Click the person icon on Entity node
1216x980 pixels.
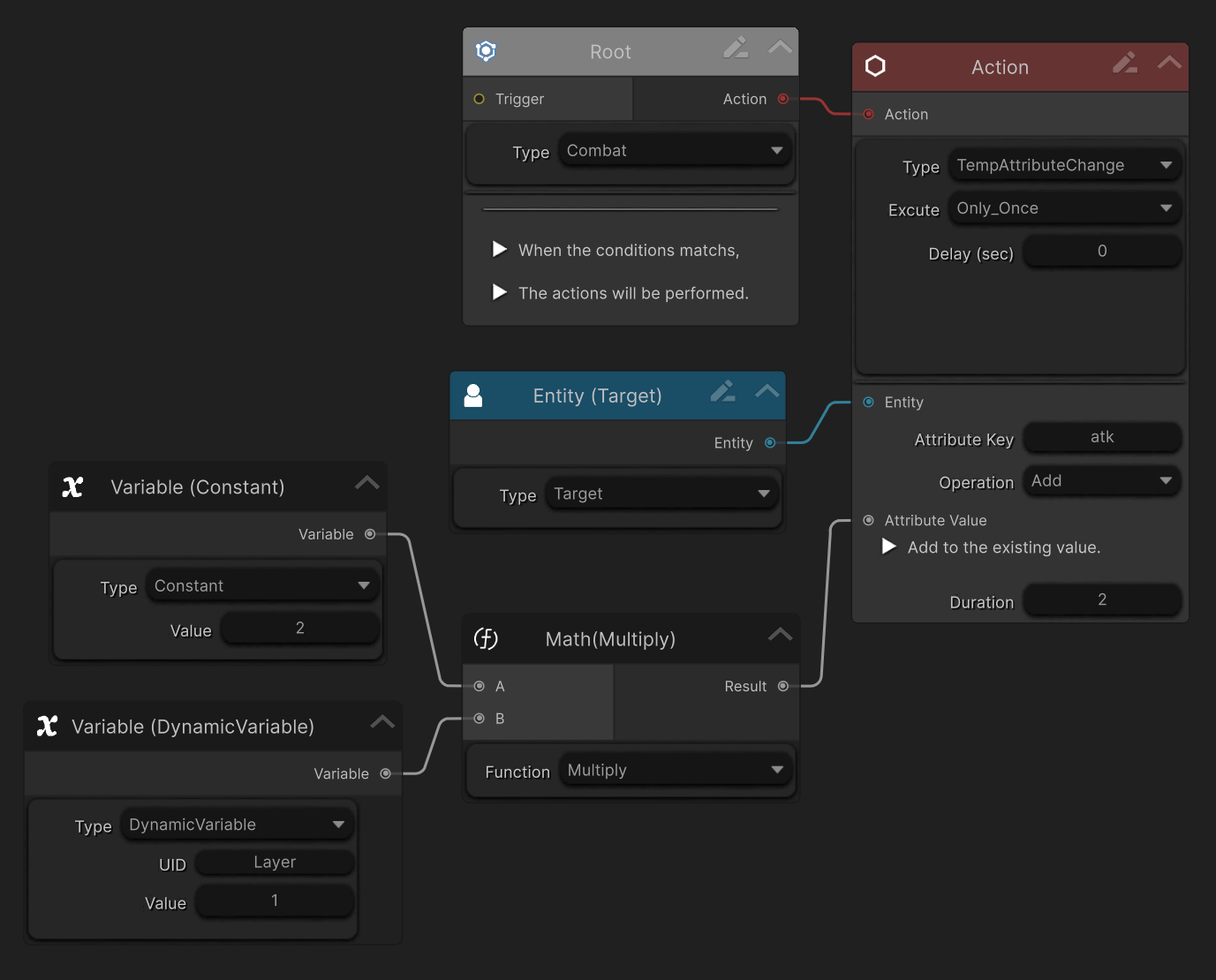pyautogui.click(x=473, y=396)
